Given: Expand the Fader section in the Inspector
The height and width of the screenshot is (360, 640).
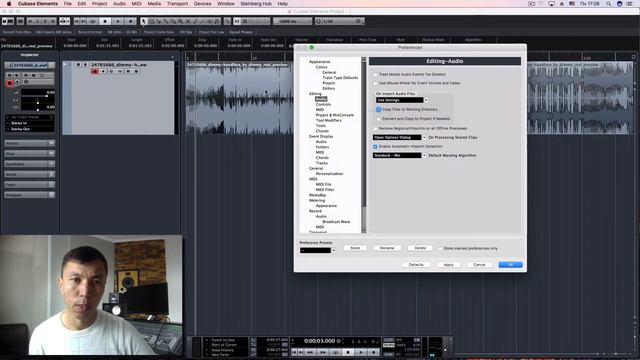Looking at the screenshot, I should [x=29, y=184].
